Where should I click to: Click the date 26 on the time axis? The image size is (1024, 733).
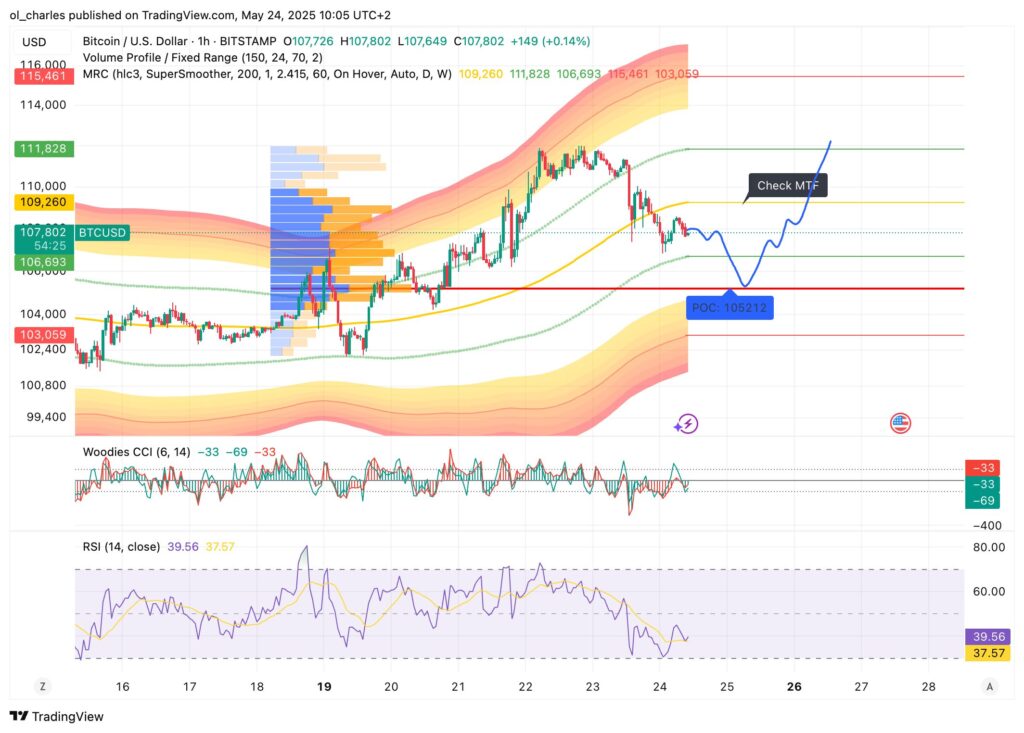[x=796, y=687]
